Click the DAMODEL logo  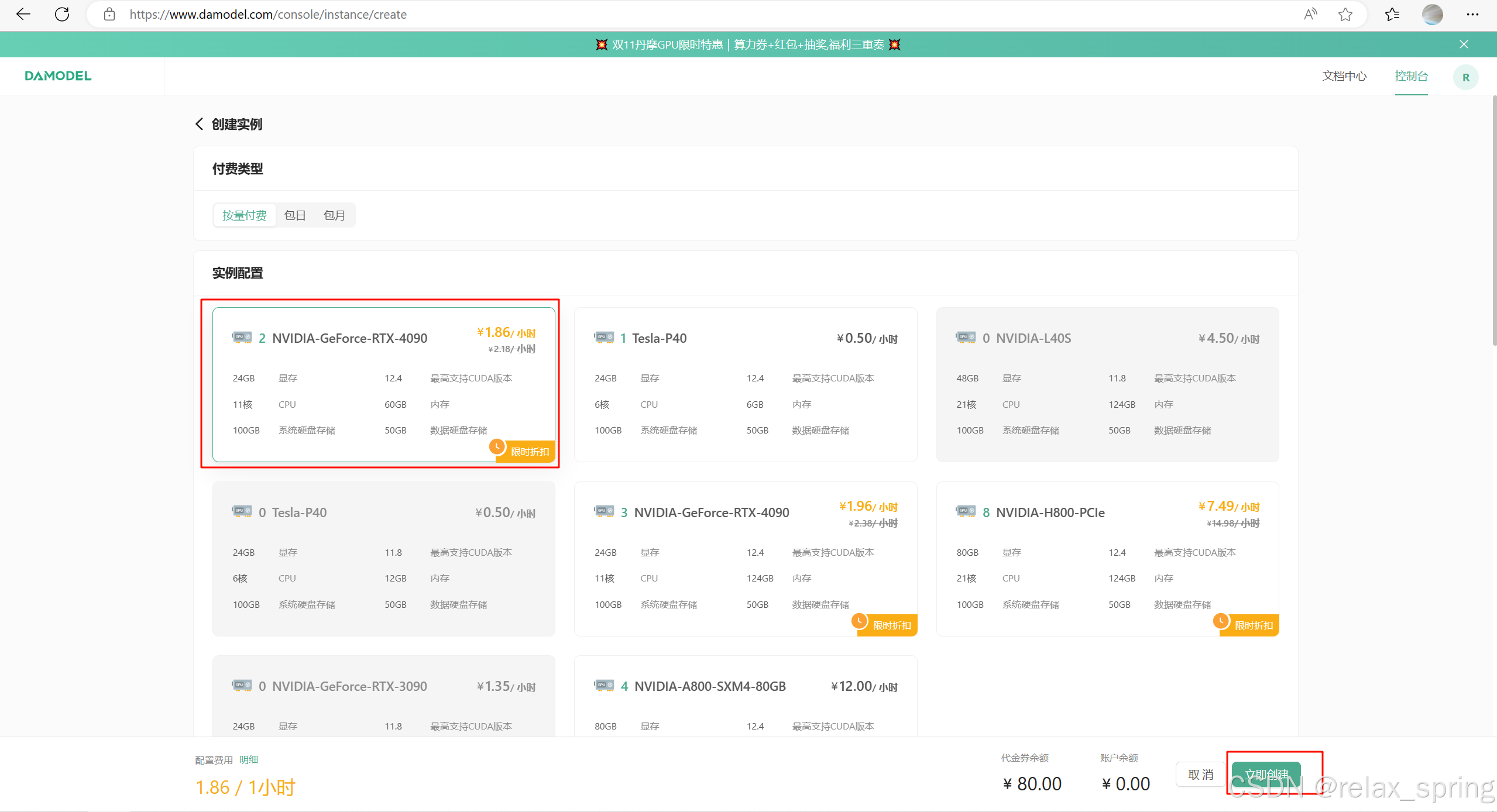click(x=58, y=76)
